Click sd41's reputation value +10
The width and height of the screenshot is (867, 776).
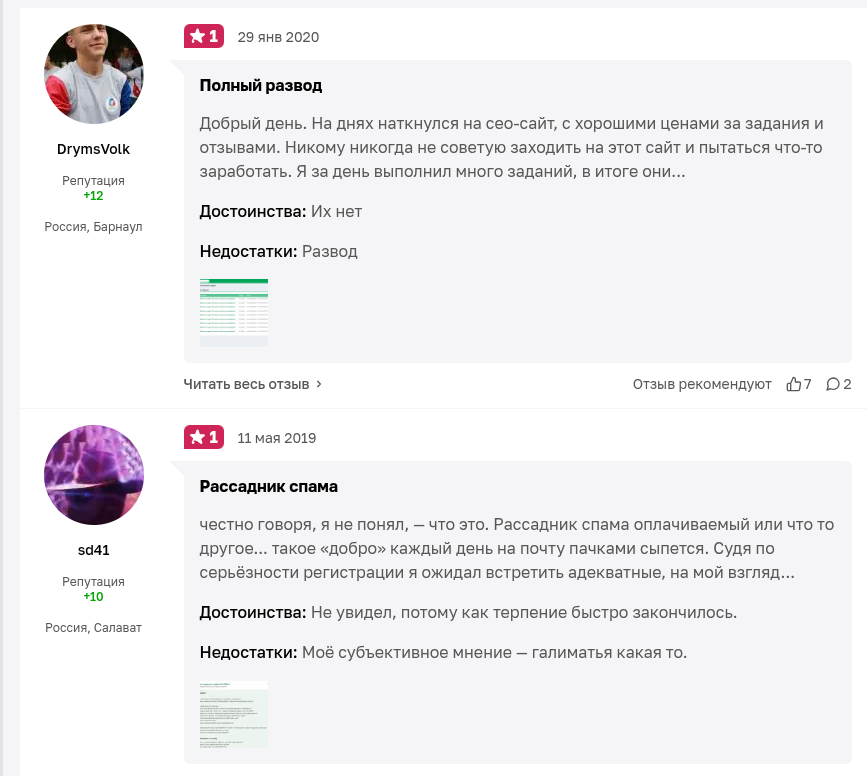[94, 597]
